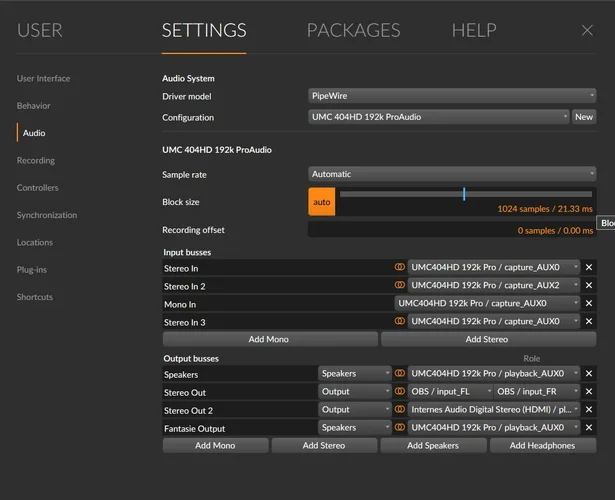Delete the Mono In input bus

pyautogui.click(x=589, y=303)
